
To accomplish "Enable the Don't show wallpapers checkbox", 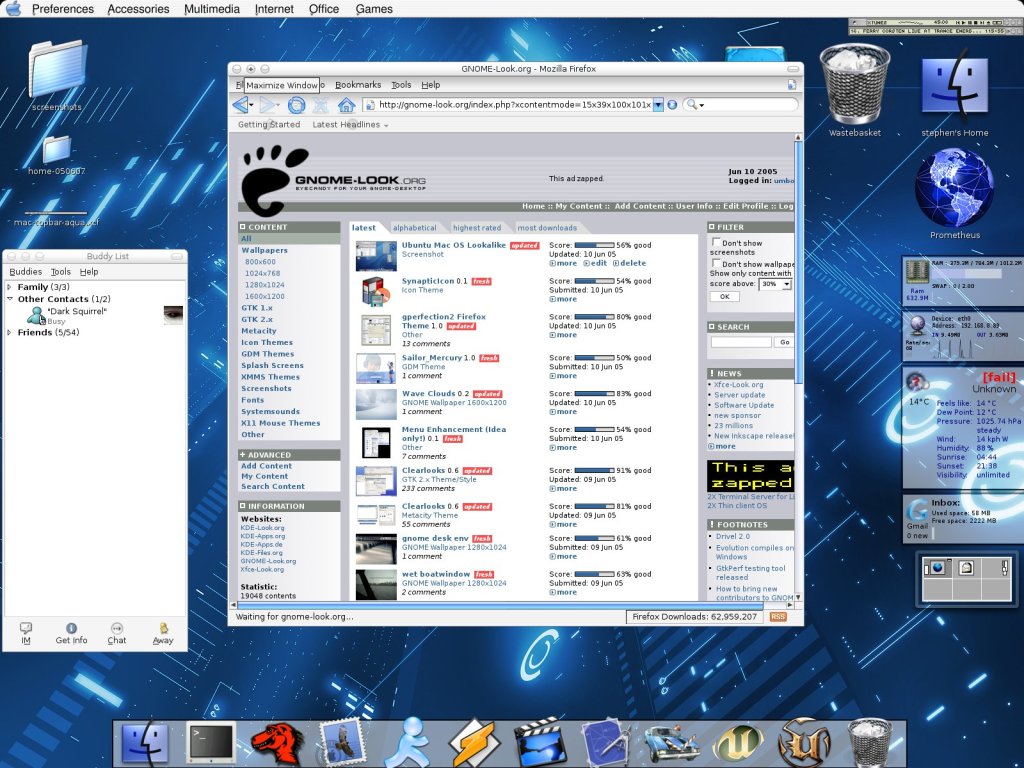I will [716, 264].
